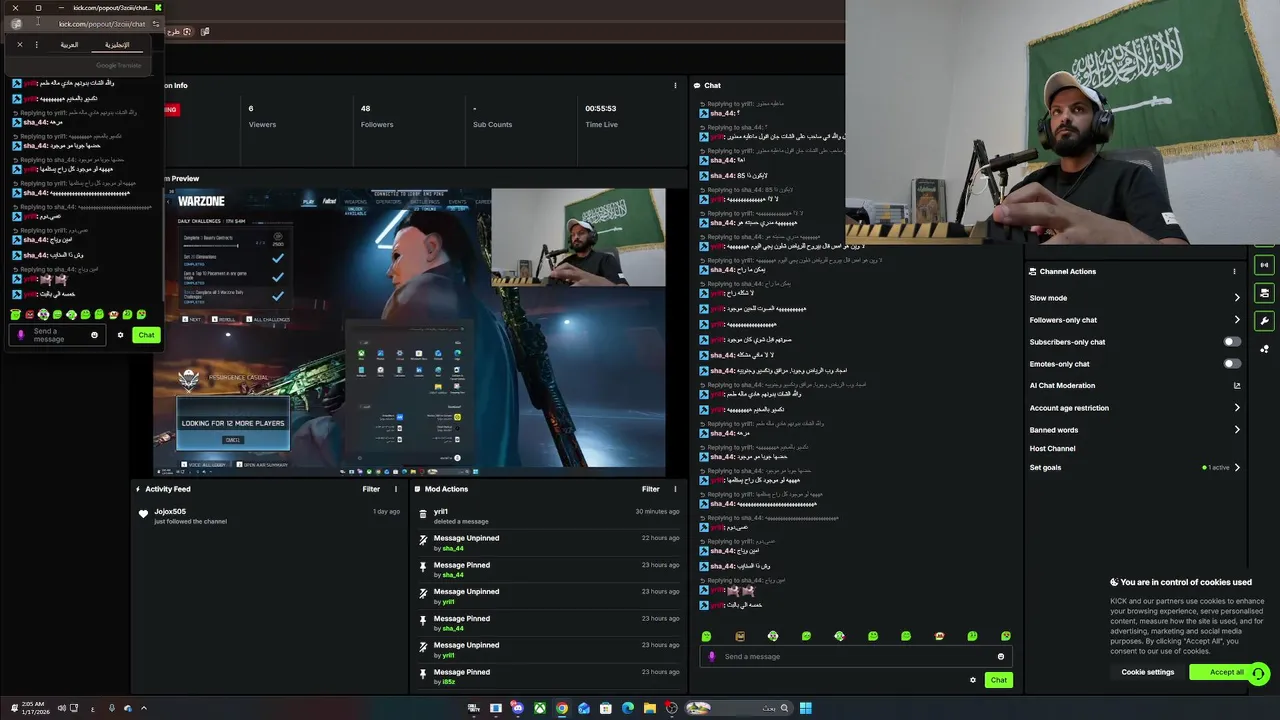This screenshot has height=720, width=1280.
Task: Click the Sub Counts label
Action: coord(492,125)
